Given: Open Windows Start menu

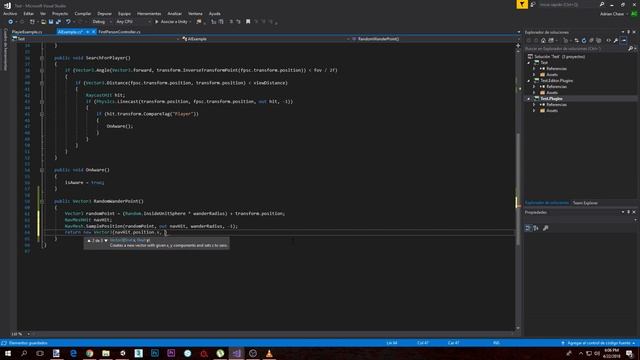Looking at the screenshot, I should 8,353.
